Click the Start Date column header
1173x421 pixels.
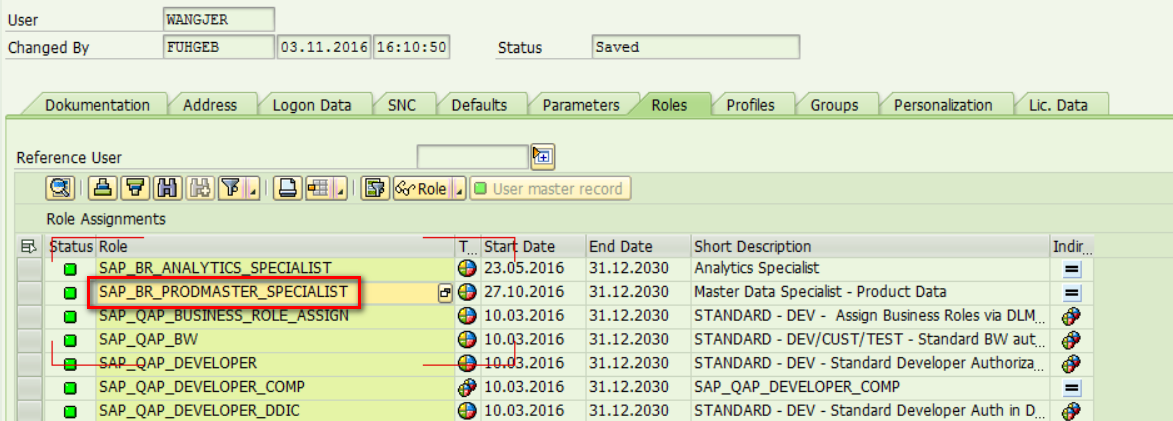click(533, 246)
